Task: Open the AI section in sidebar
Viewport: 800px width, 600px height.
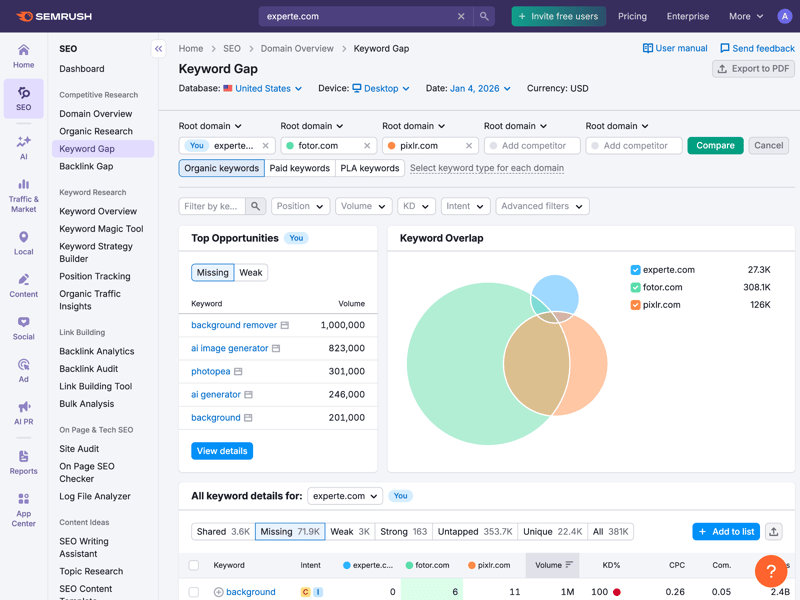Action: pos(23,147)
